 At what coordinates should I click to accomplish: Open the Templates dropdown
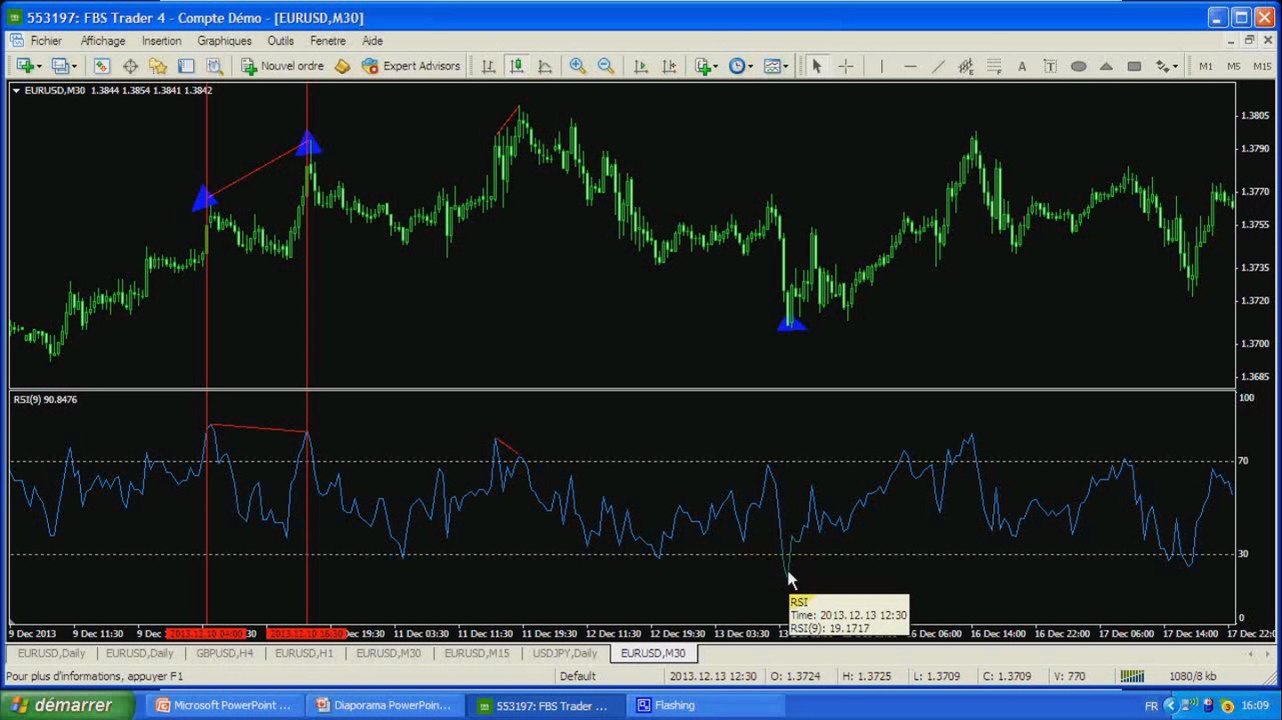(776, 66)
